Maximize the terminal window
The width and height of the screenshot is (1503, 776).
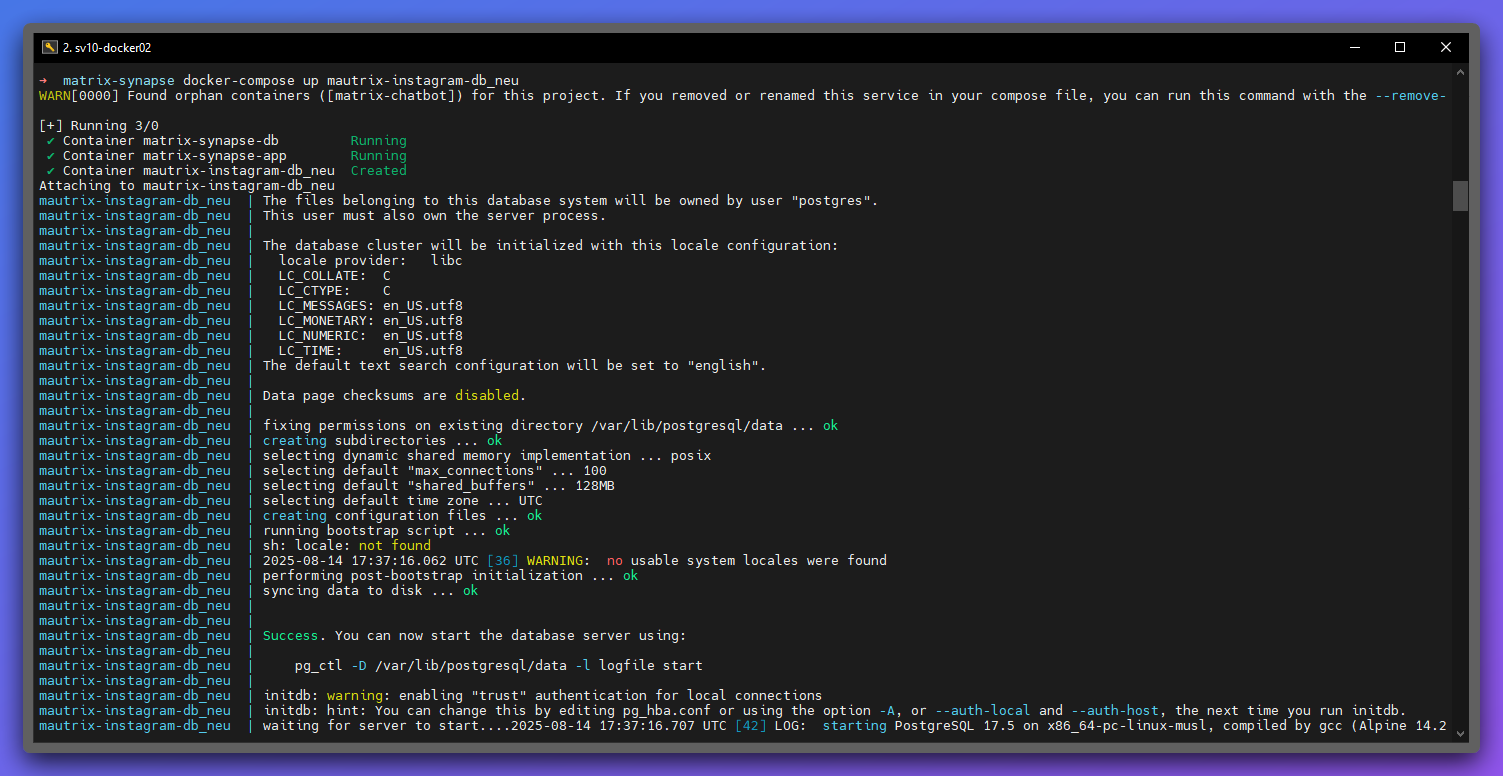1399,46
